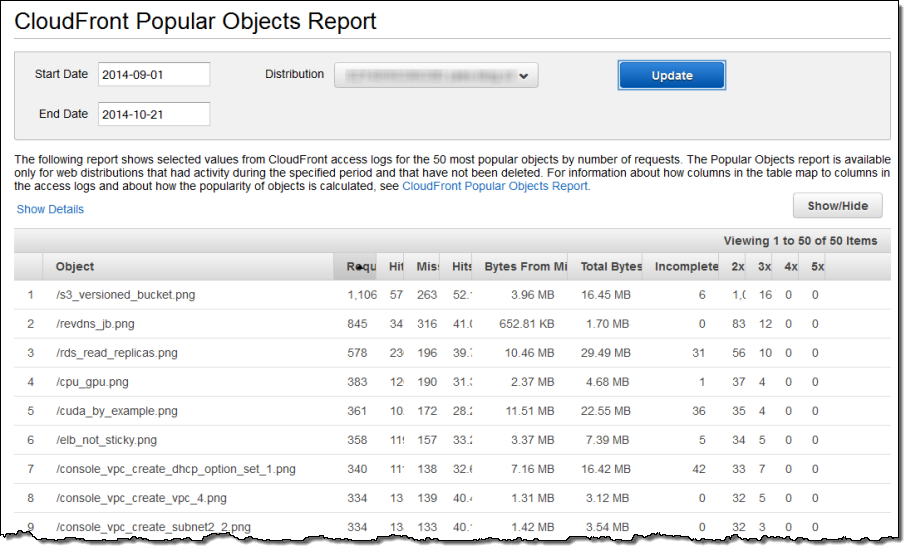This screenshot has height=551, width=910.
Task: Select the /rds_read_replicas.png object
Action: 116,353
